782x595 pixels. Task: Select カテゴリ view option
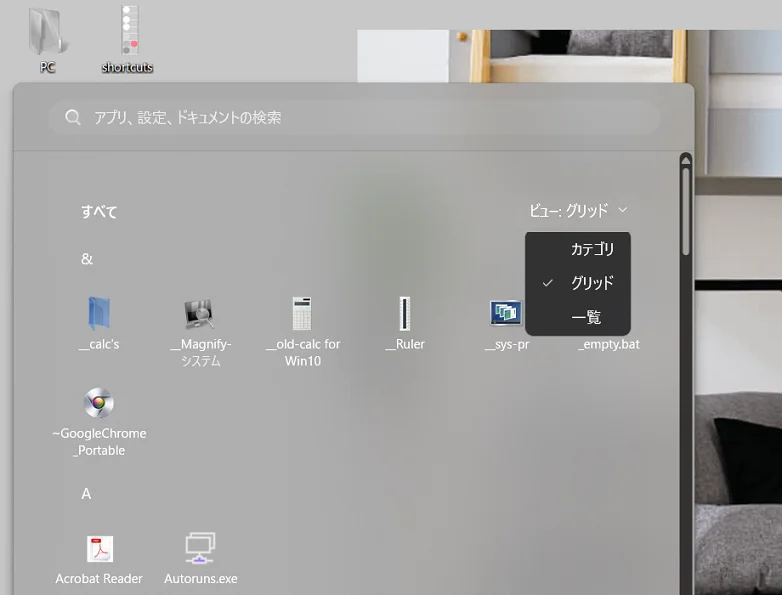coord(592,249)
